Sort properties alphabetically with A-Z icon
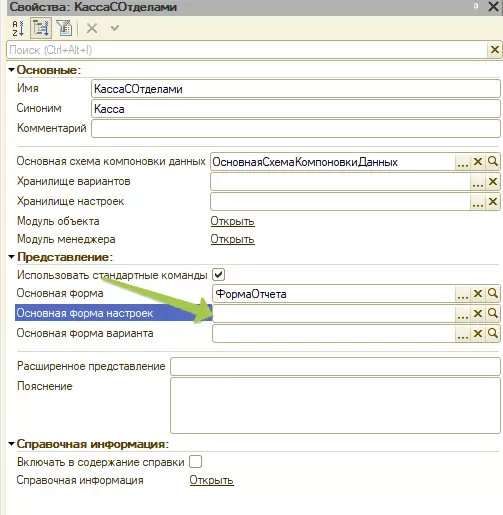The width and height of the screenshot is (503, 515). click(x=18, y=28)
